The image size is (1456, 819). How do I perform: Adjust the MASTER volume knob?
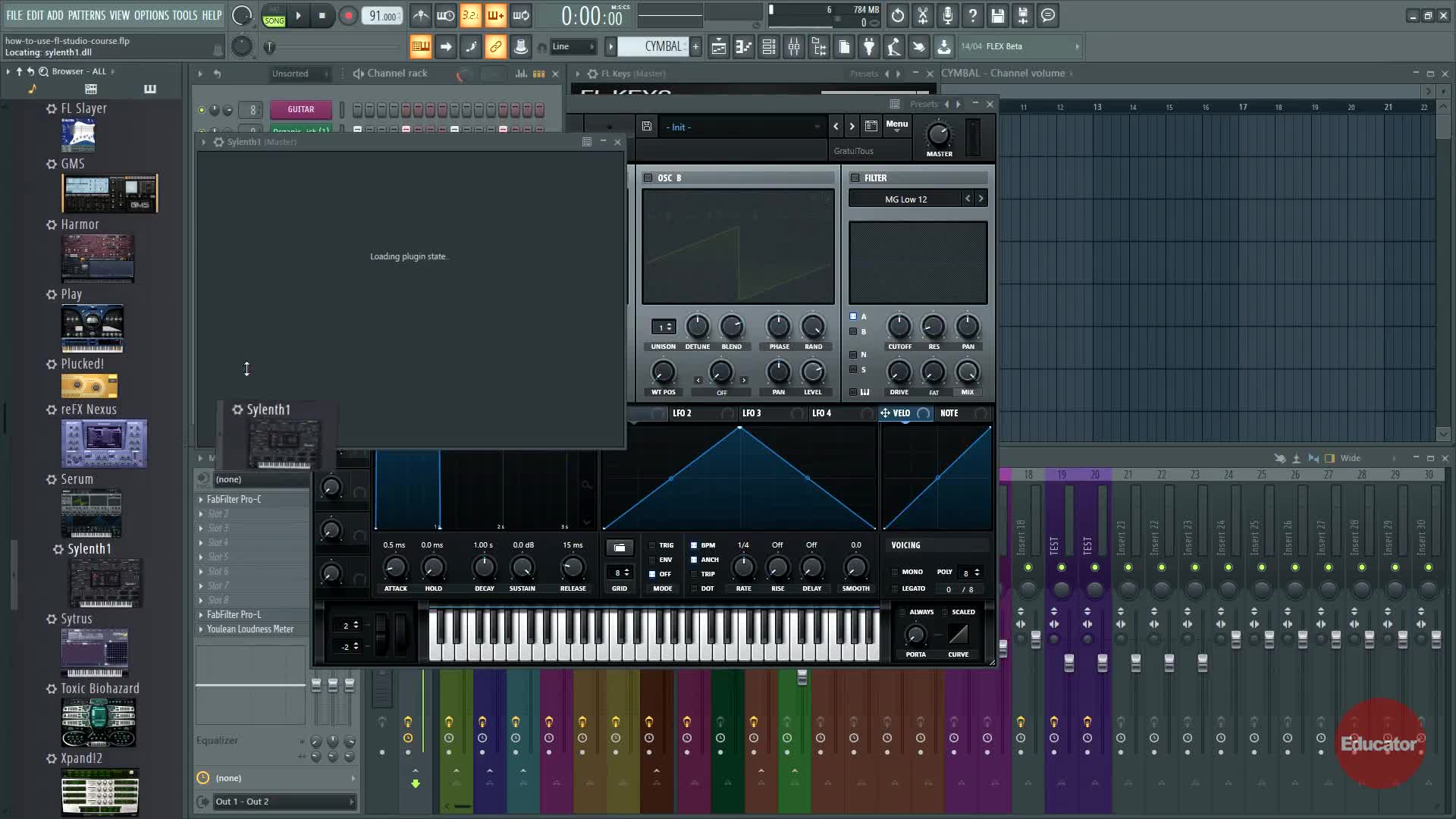(939, 135)
